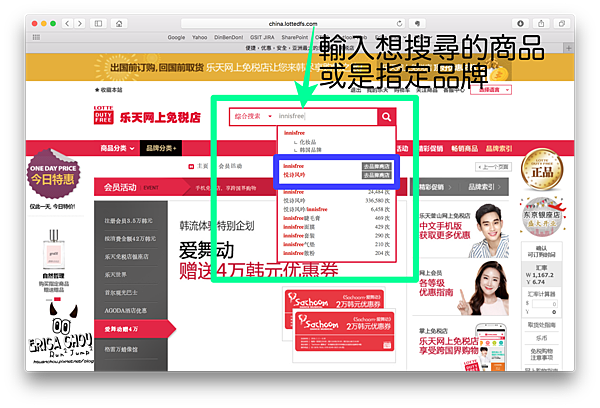
Task: Click the gold 正品 authenticity seal
Action: [x=542, y=169]
